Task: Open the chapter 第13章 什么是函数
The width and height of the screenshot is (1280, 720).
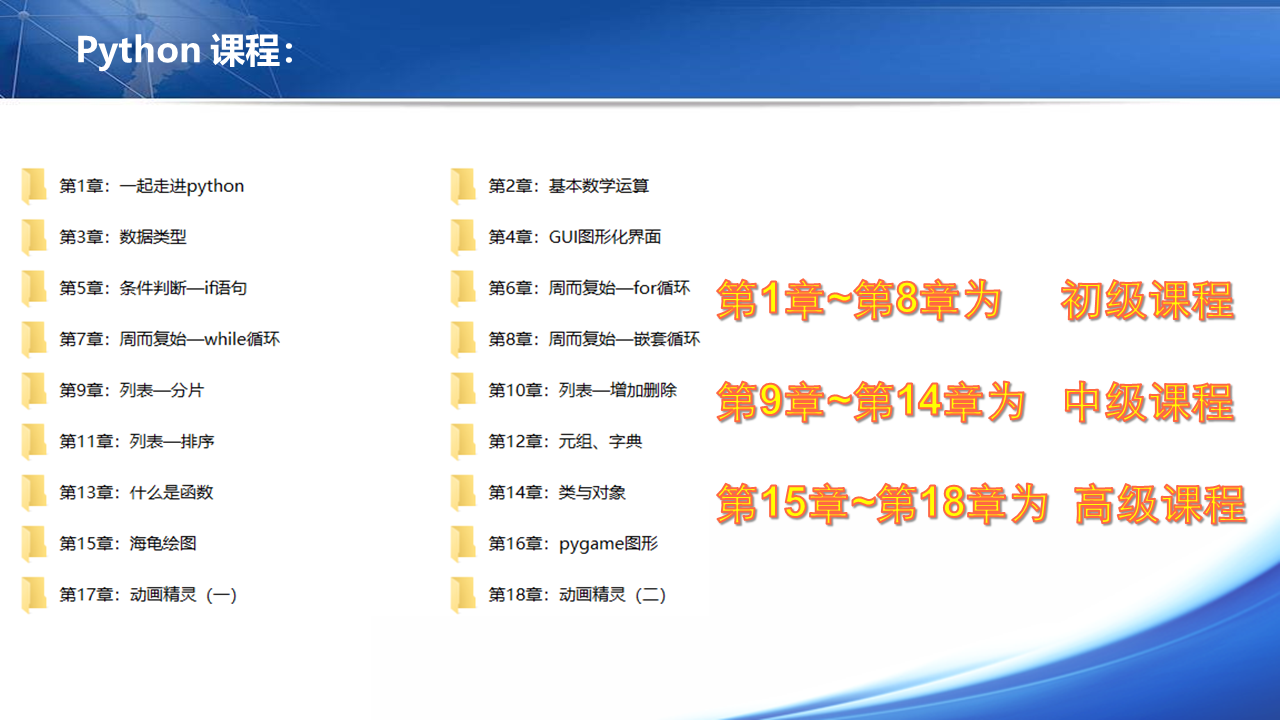Action: click(133, 492)
